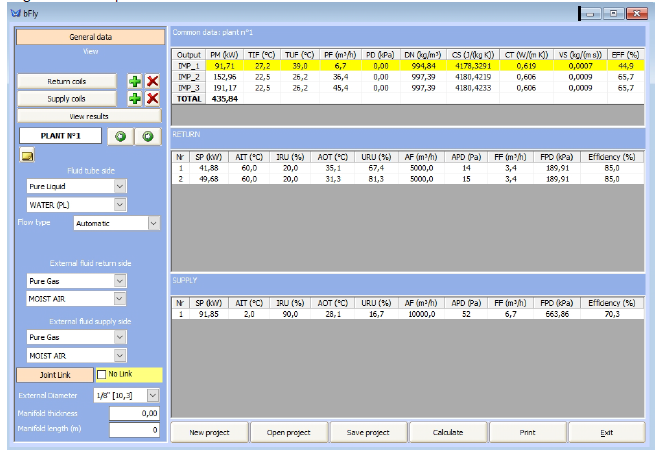Click the Print button
Image resolution: width=659 pixels, height=452 pixels.
pos(527,432)
